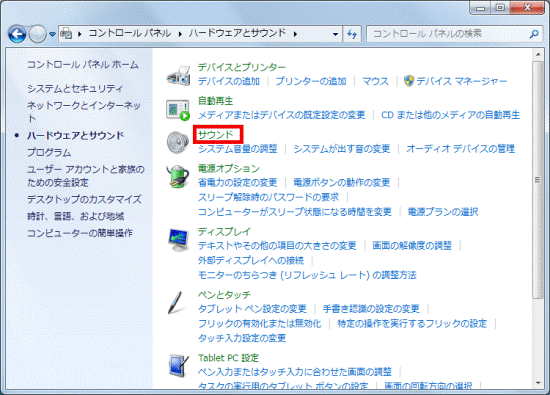Viewport: 550px width, 395px height.
Task: Click 電源ボタンの動作の変更 link
Action: 342,182
